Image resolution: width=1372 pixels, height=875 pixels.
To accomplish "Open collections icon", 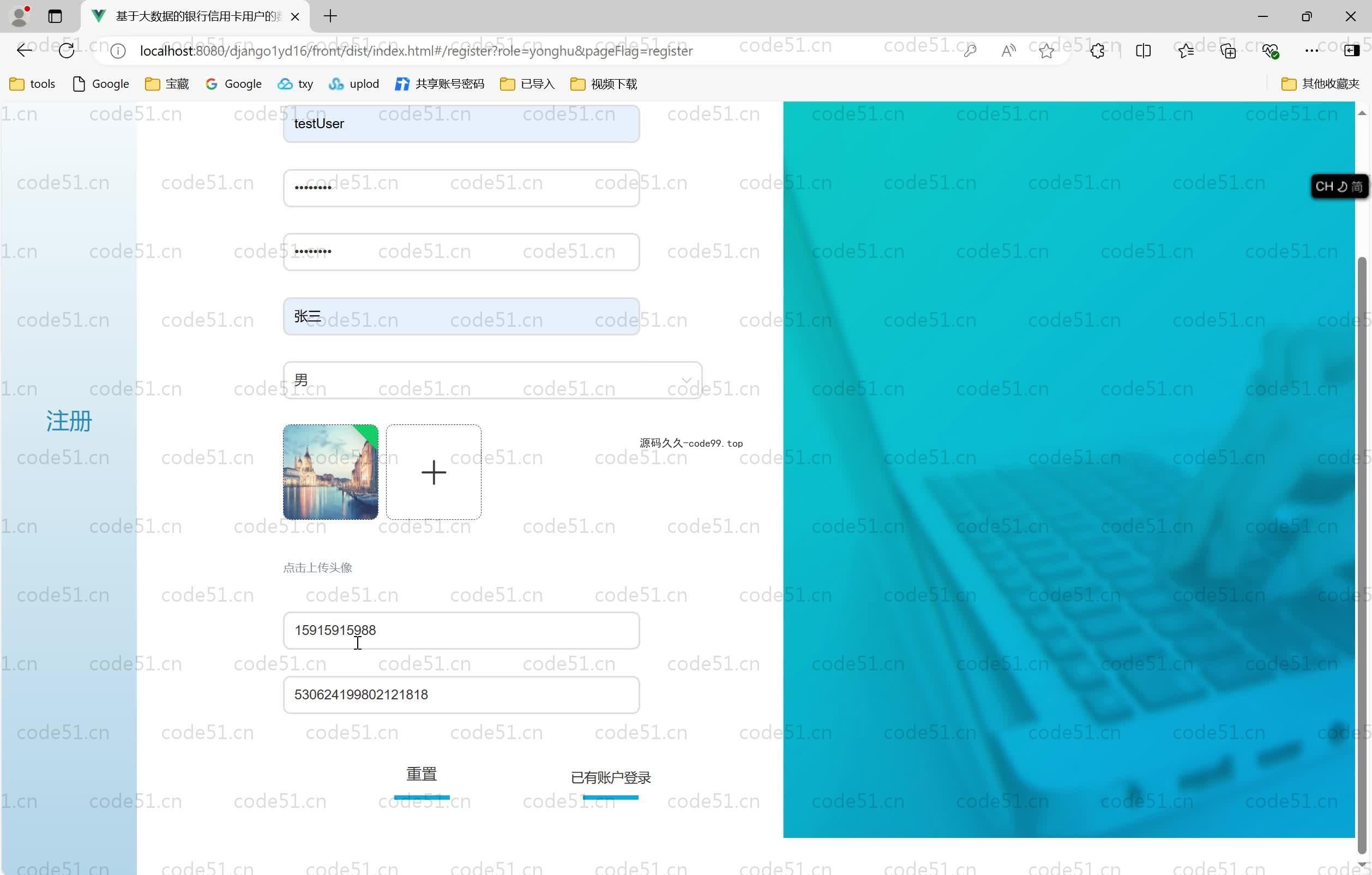I will [1228, 51].
